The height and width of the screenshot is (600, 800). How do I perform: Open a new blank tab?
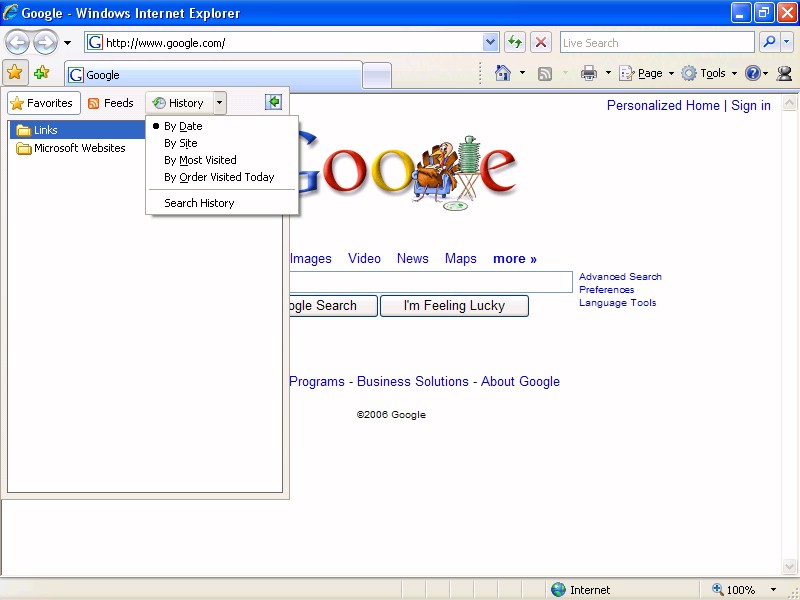377,76
